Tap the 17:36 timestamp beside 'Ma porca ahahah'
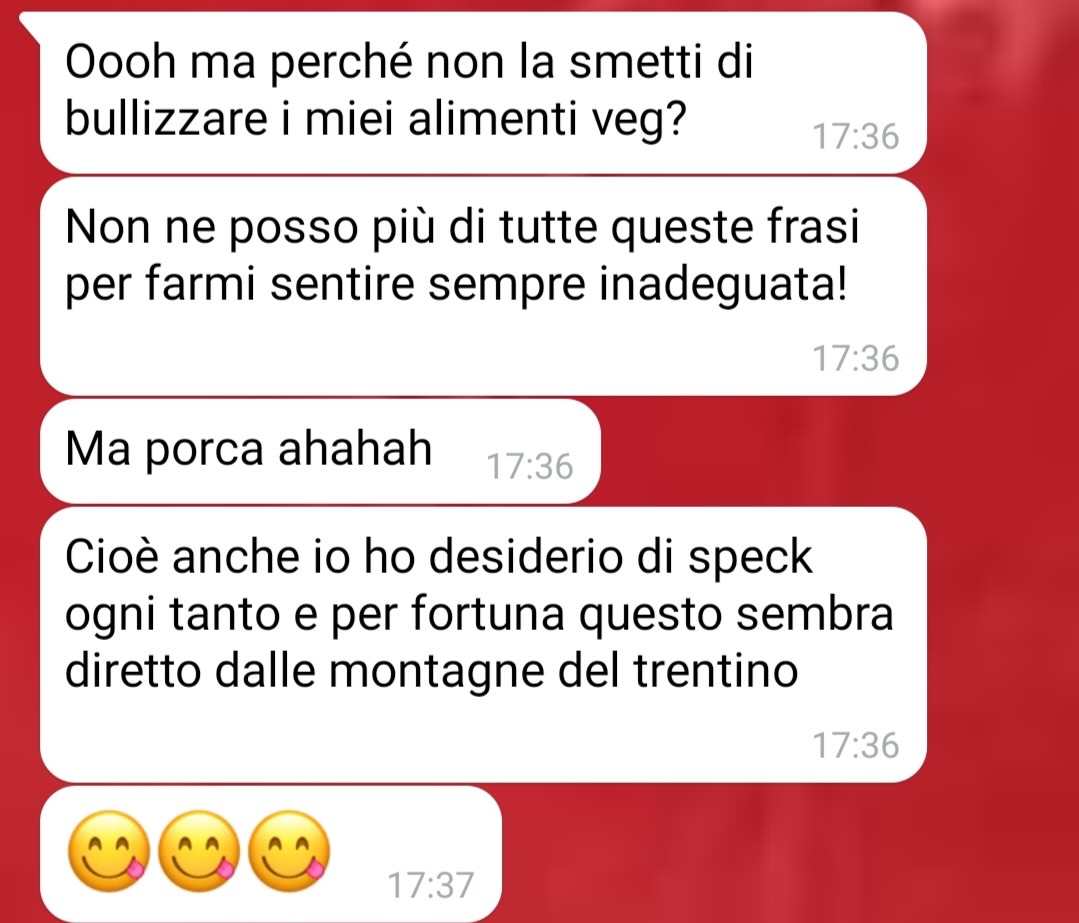 pyautogui.click(x=530, y=467)
